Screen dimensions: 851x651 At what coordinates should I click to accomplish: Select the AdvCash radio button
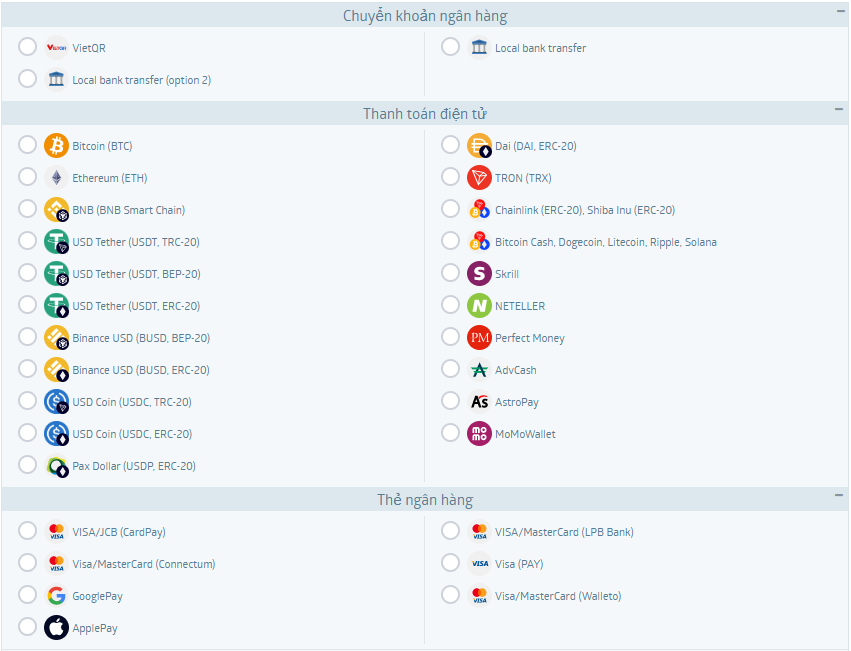point(450,369)
